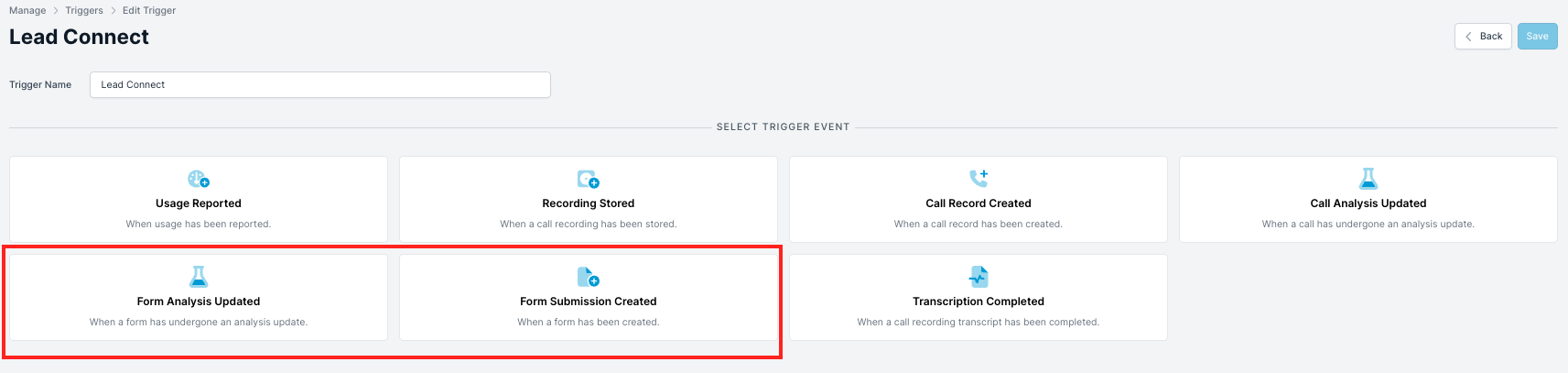
Task: Open the Manage breadcrumb link
Action: 27,10
